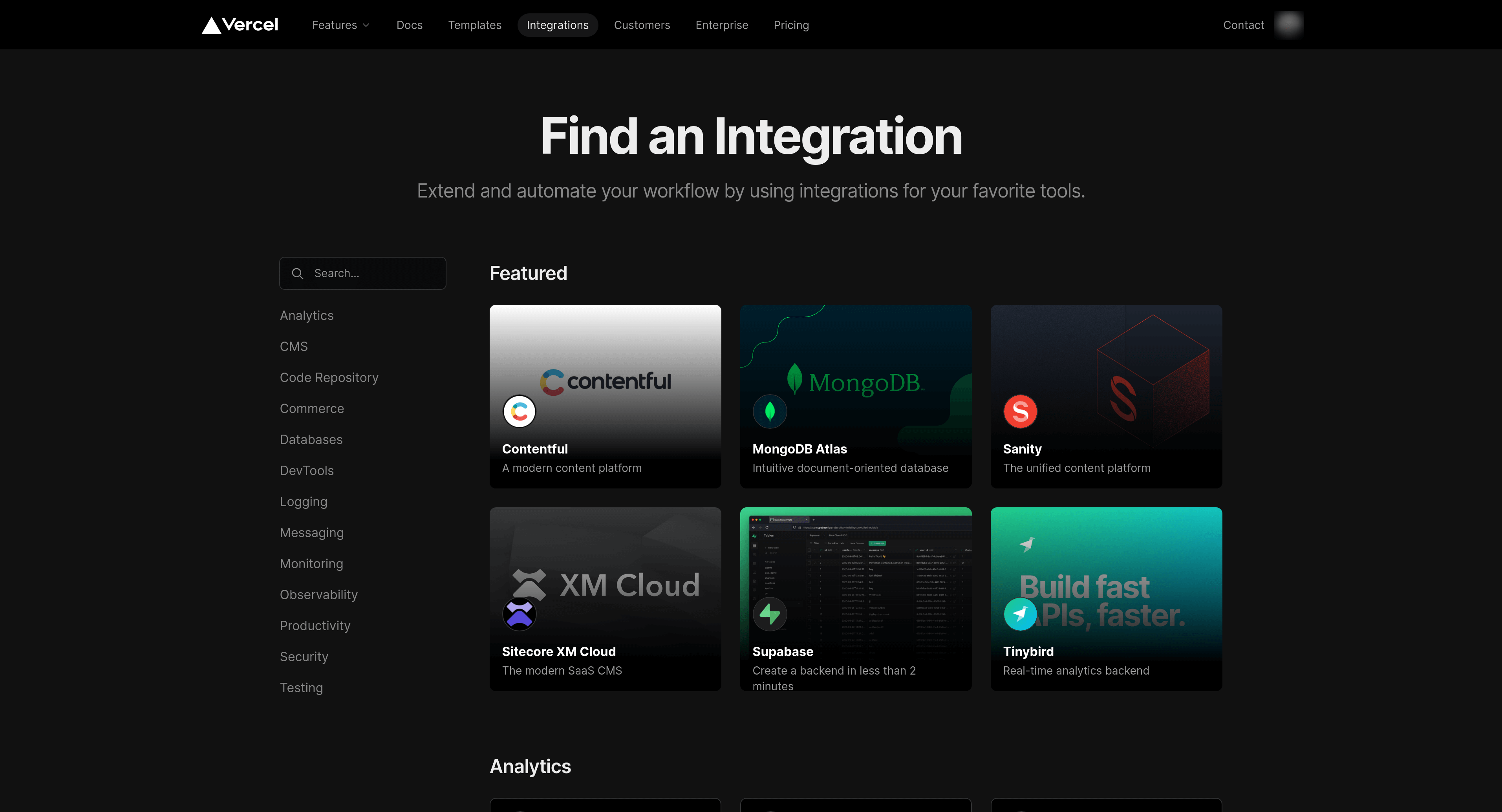Select the Databases category filter
The height and width of the screenshot is (812, 1502).
[x=311, y=439]
